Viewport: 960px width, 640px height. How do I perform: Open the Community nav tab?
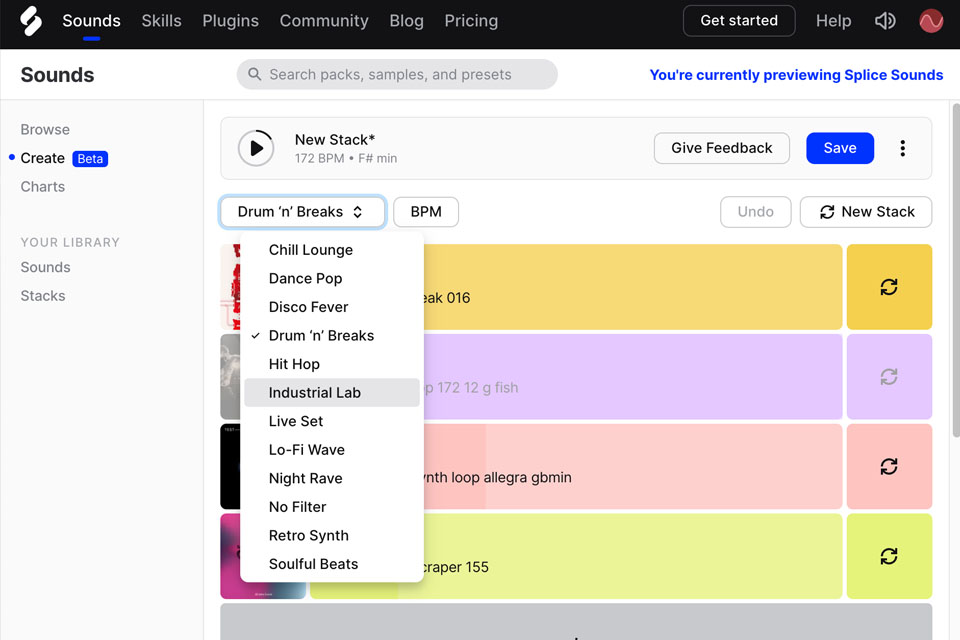pos(324,21)
